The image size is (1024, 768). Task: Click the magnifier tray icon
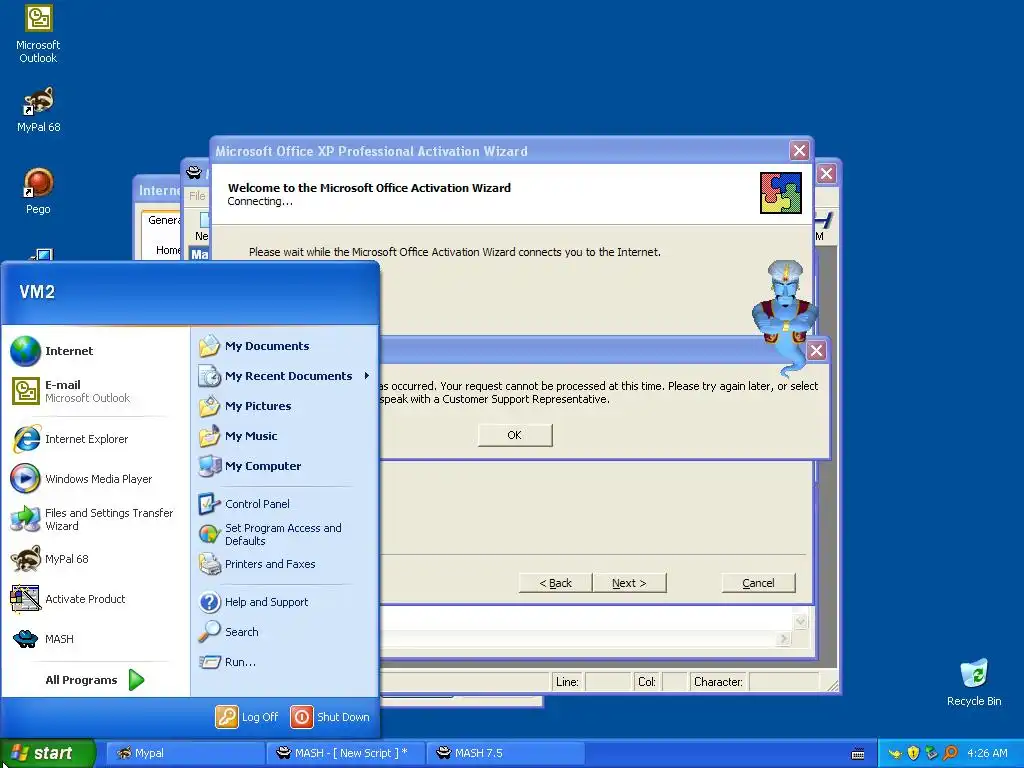click(950, 753)
